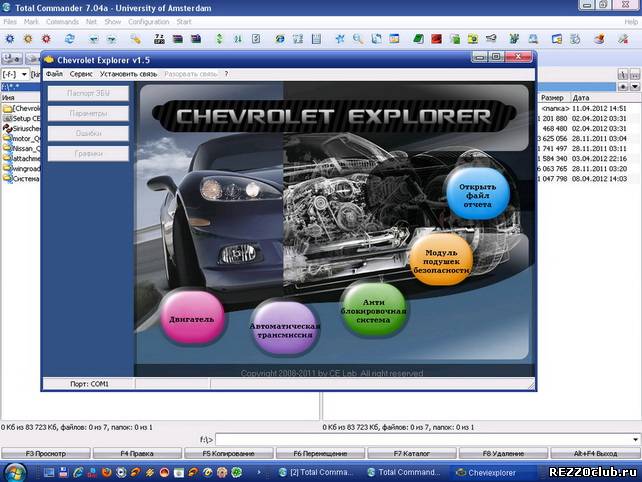The width and height of the screenshot is (642, 482).
Task: Click the blue star toolbar icon
Action: click(340, 39)
